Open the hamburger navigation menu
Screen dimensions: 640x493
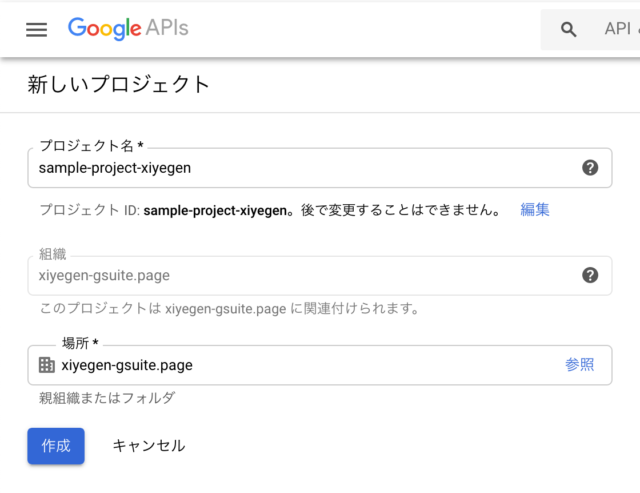pos(37,29)
